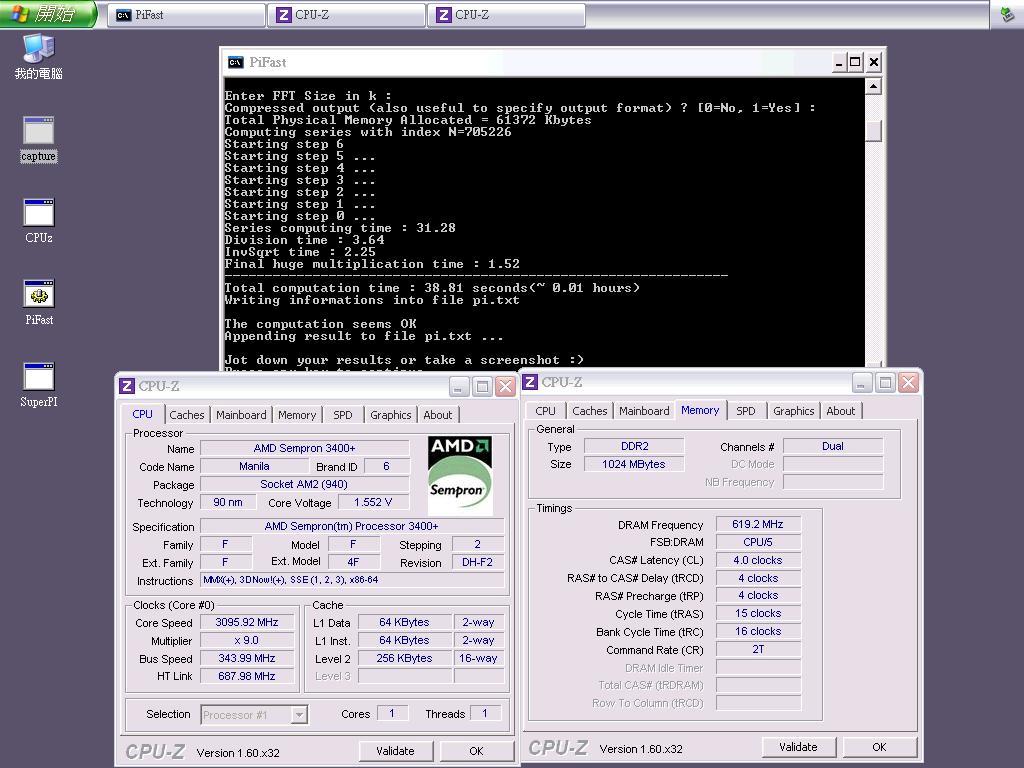
Task: Open Caches tab in left CPU-Z window
Action: pos(187,415)
